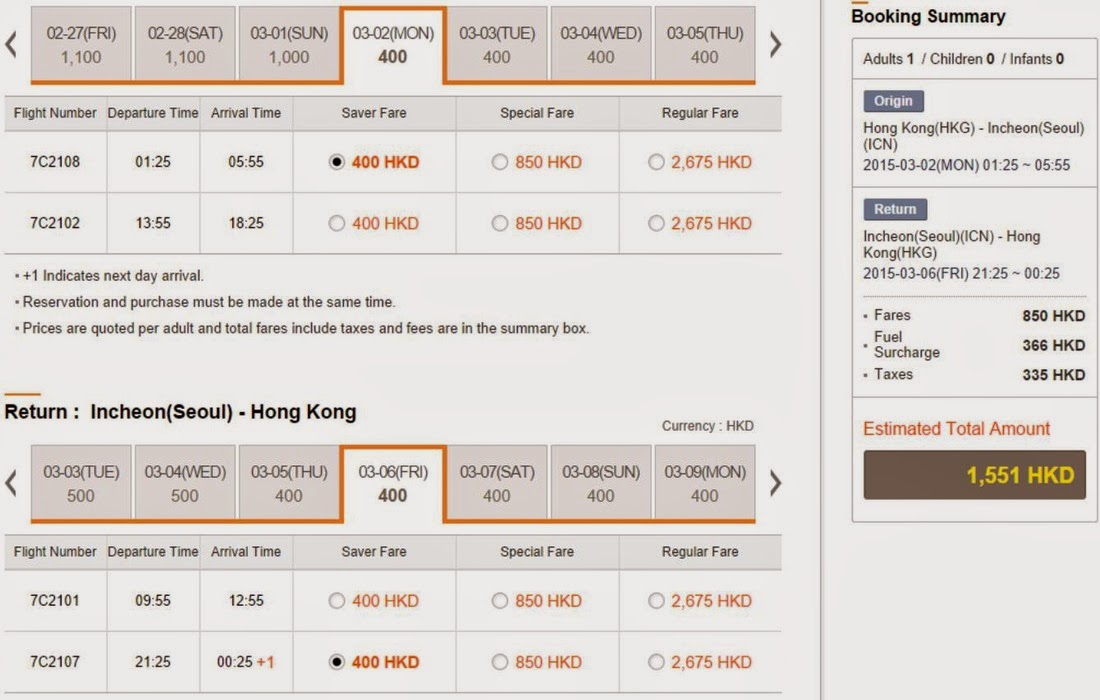Screen dimensions: 1100x700
Task: Select 03-03(TUE) departure date tab priced 400
Action: point(497,45)
